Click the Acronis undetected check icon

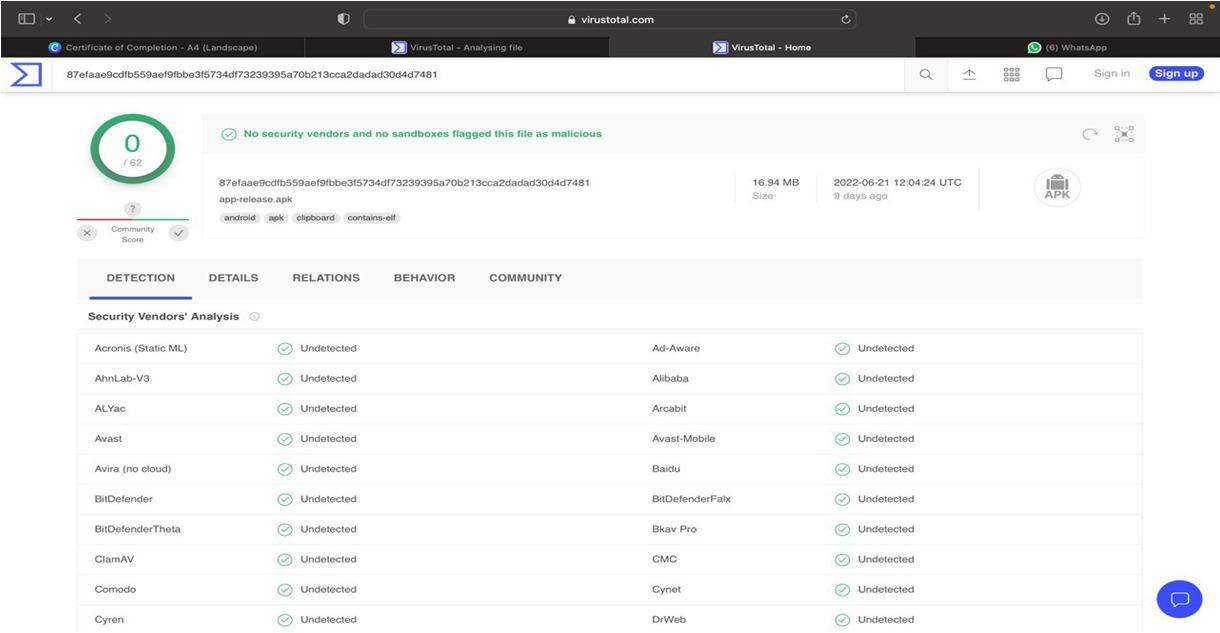pyautogui.click(x=285, y=349)
